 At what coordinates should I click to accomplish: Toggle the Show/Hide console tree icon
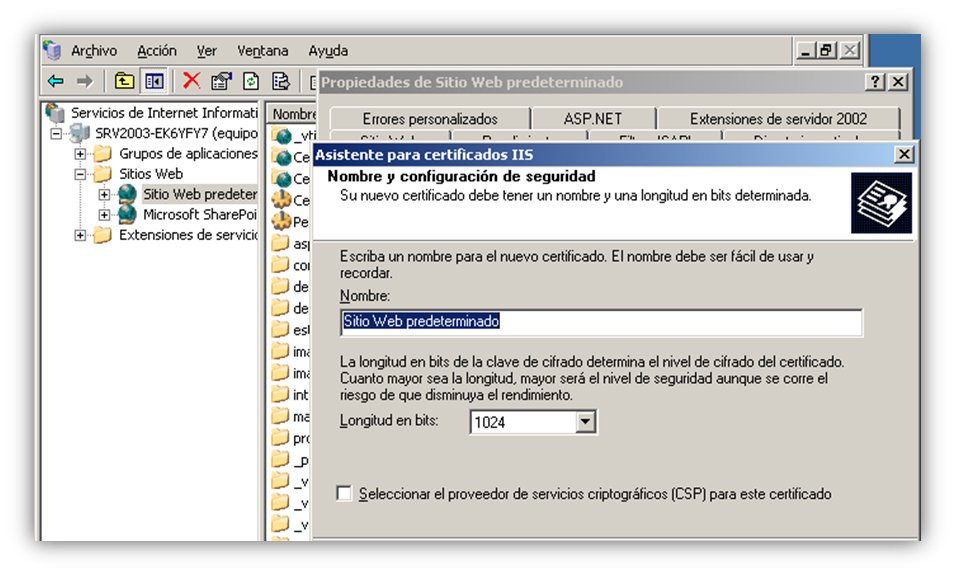154,80
